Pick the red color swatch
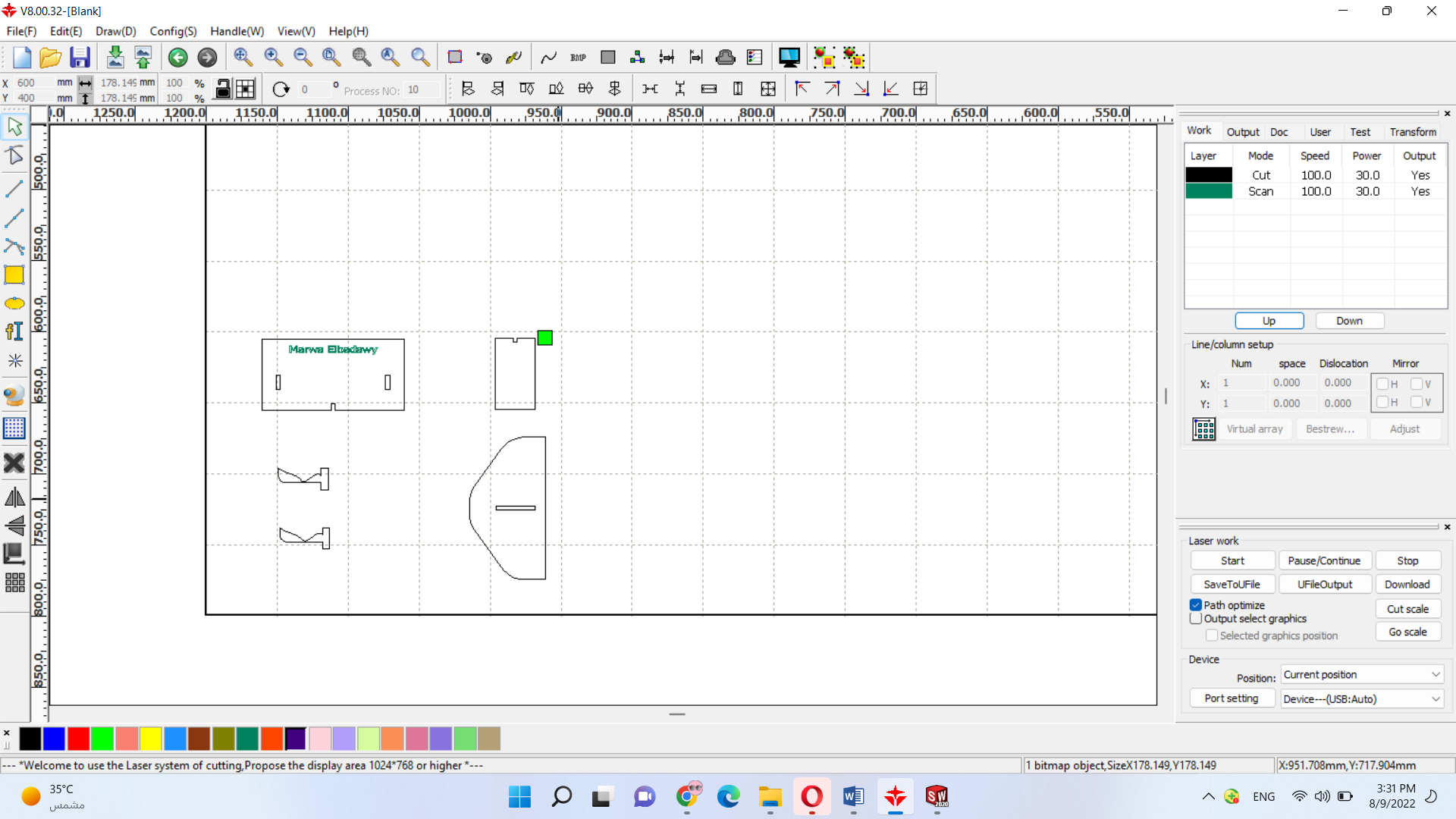The height and width of the screenshot is (819, 1456). pyautogui.click(x=78, y=739)
